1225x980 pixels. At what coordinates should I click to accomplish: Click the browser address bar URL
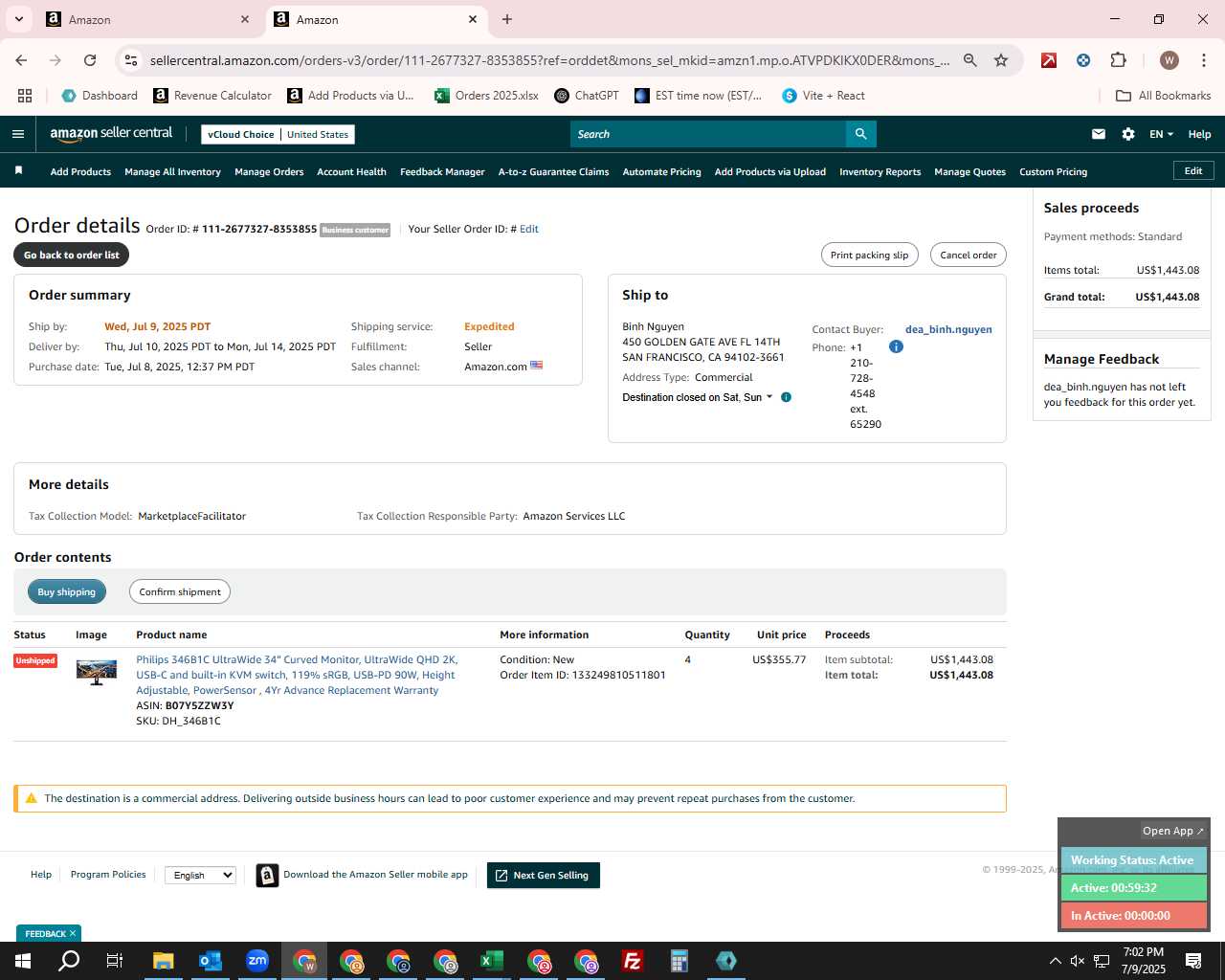click(x=549, y=60)
